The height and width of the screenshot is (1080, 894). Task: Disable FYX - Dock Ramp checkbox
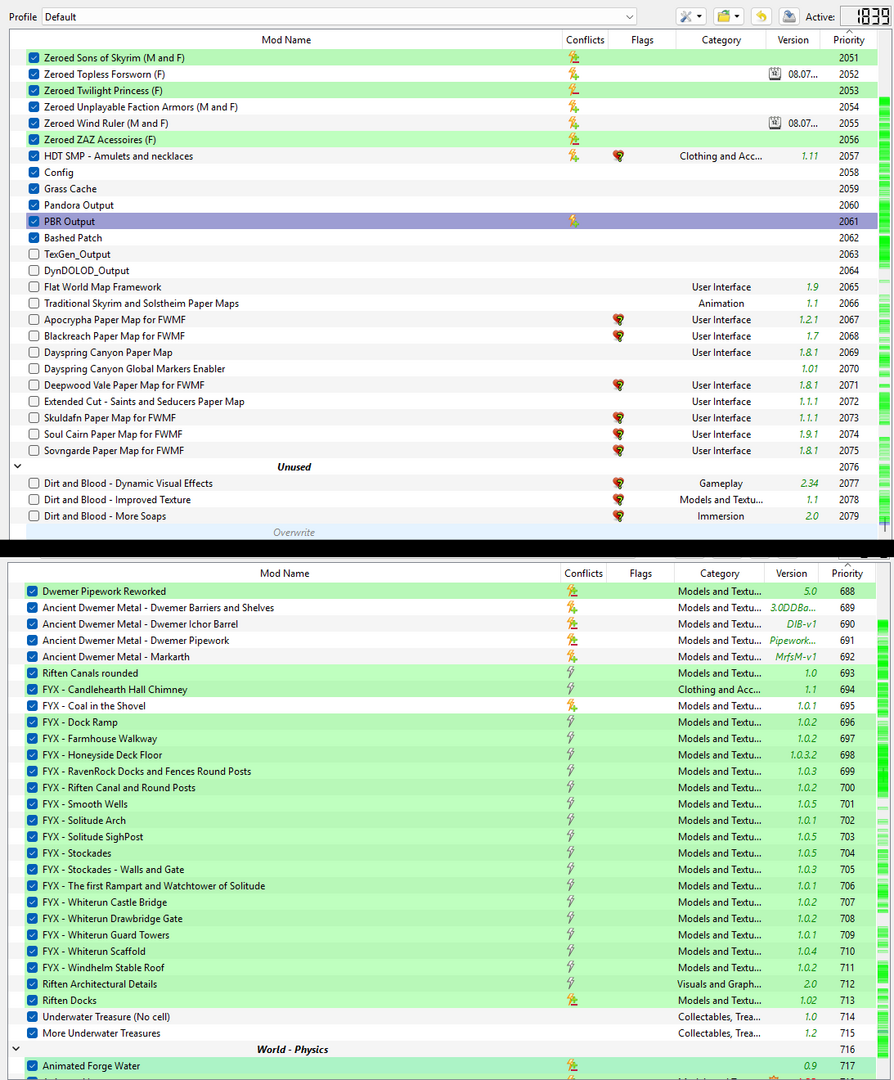pyautogui.click(x=32, y=722)
